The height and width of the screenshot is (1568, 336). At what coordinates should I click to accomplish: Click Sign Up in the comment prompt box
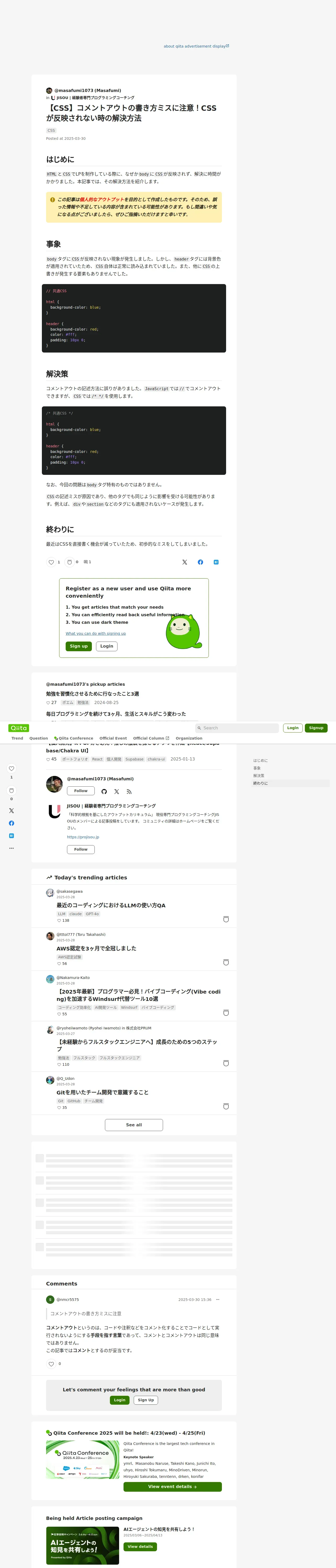pyautogui.click(x=146, y=1400)
